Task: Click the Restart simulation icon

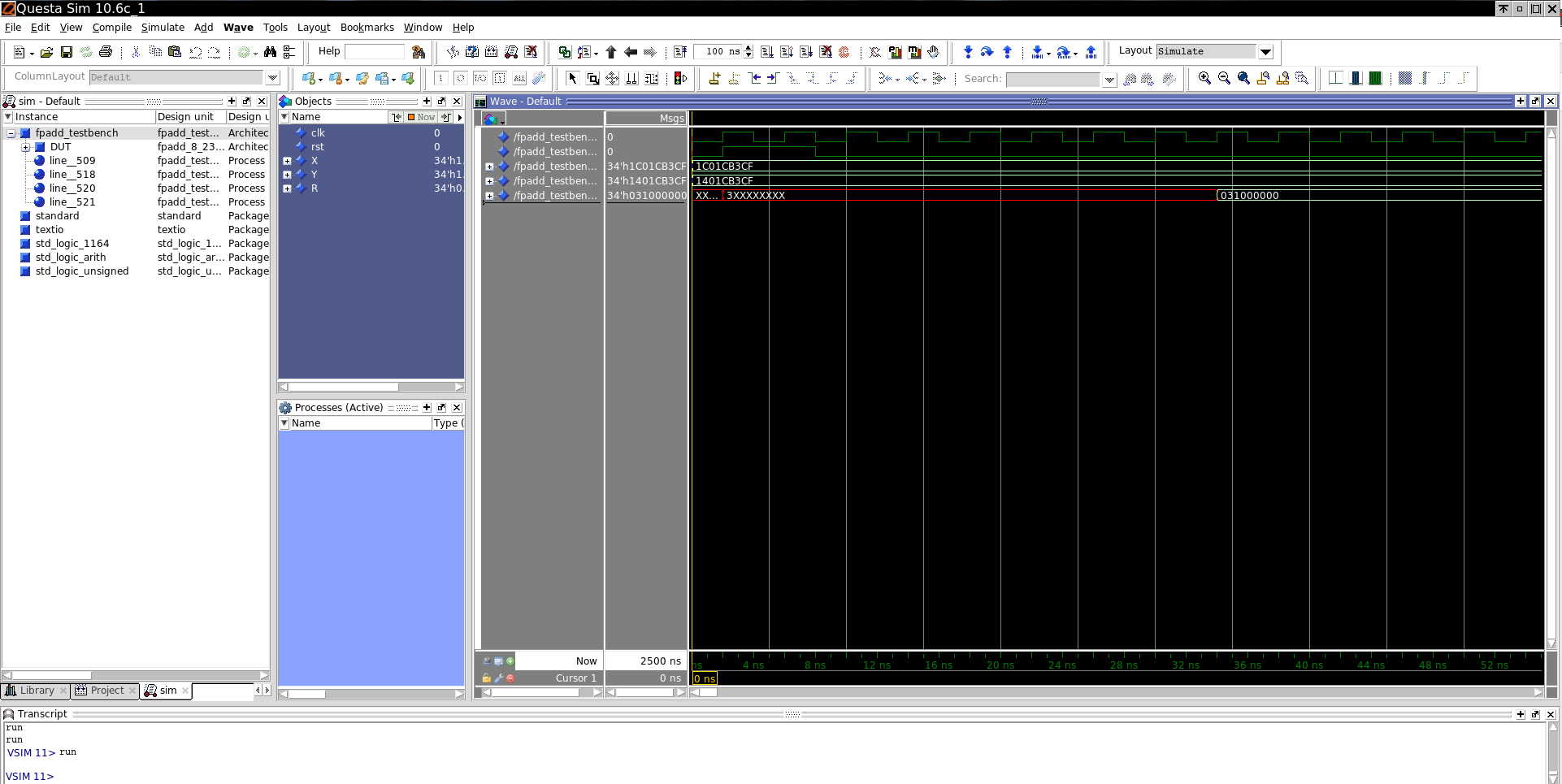Action: tap(680, 52)
